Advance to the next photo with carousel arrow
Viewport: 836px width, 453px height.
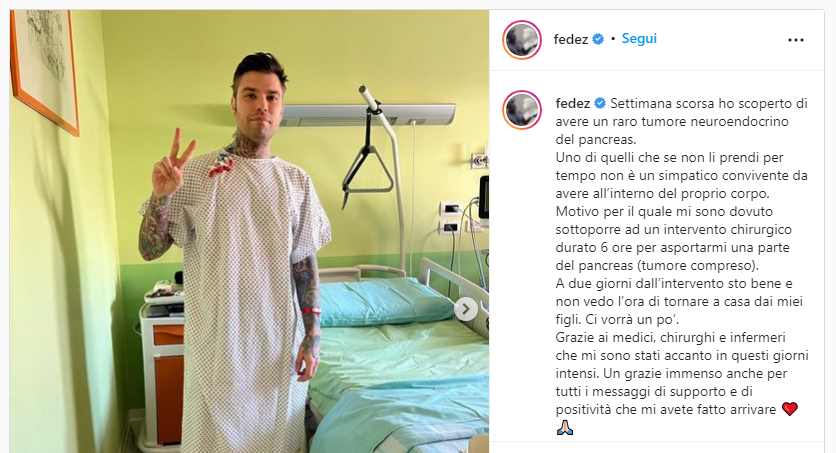[465, 309]
